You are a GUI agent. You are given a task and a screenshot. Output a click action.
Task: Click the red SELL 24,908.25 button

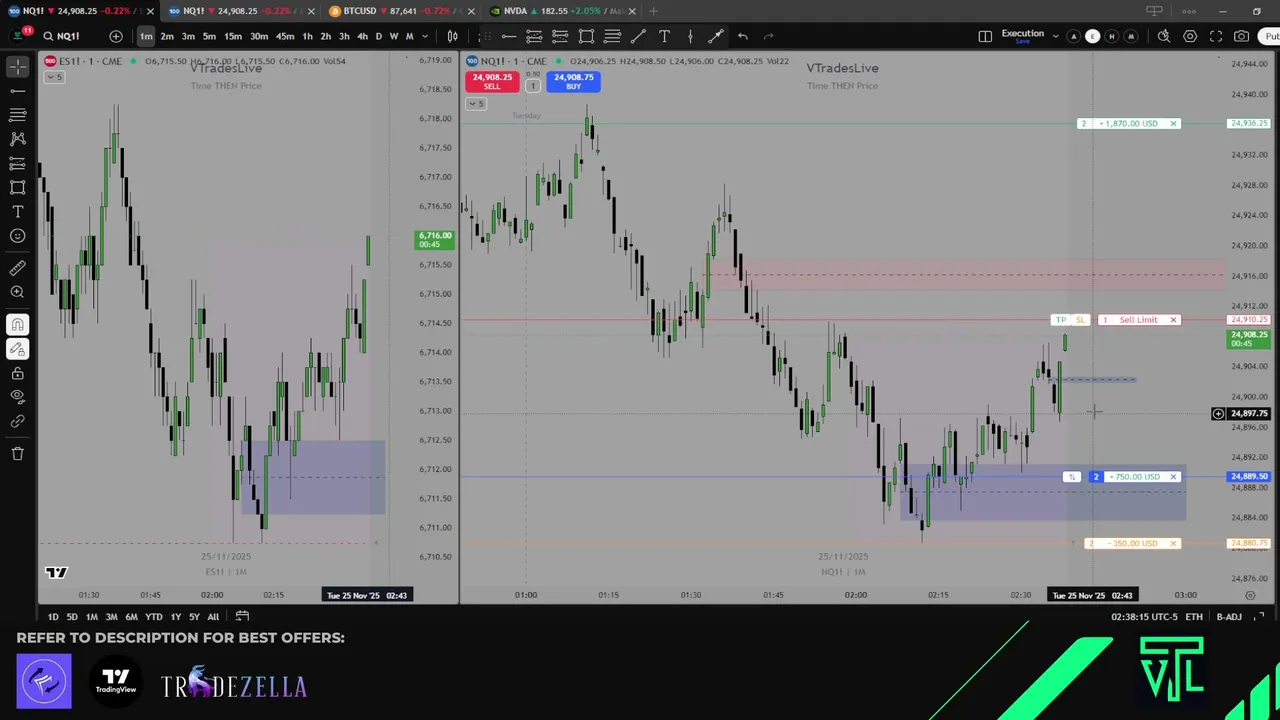[x=492, y=81]
